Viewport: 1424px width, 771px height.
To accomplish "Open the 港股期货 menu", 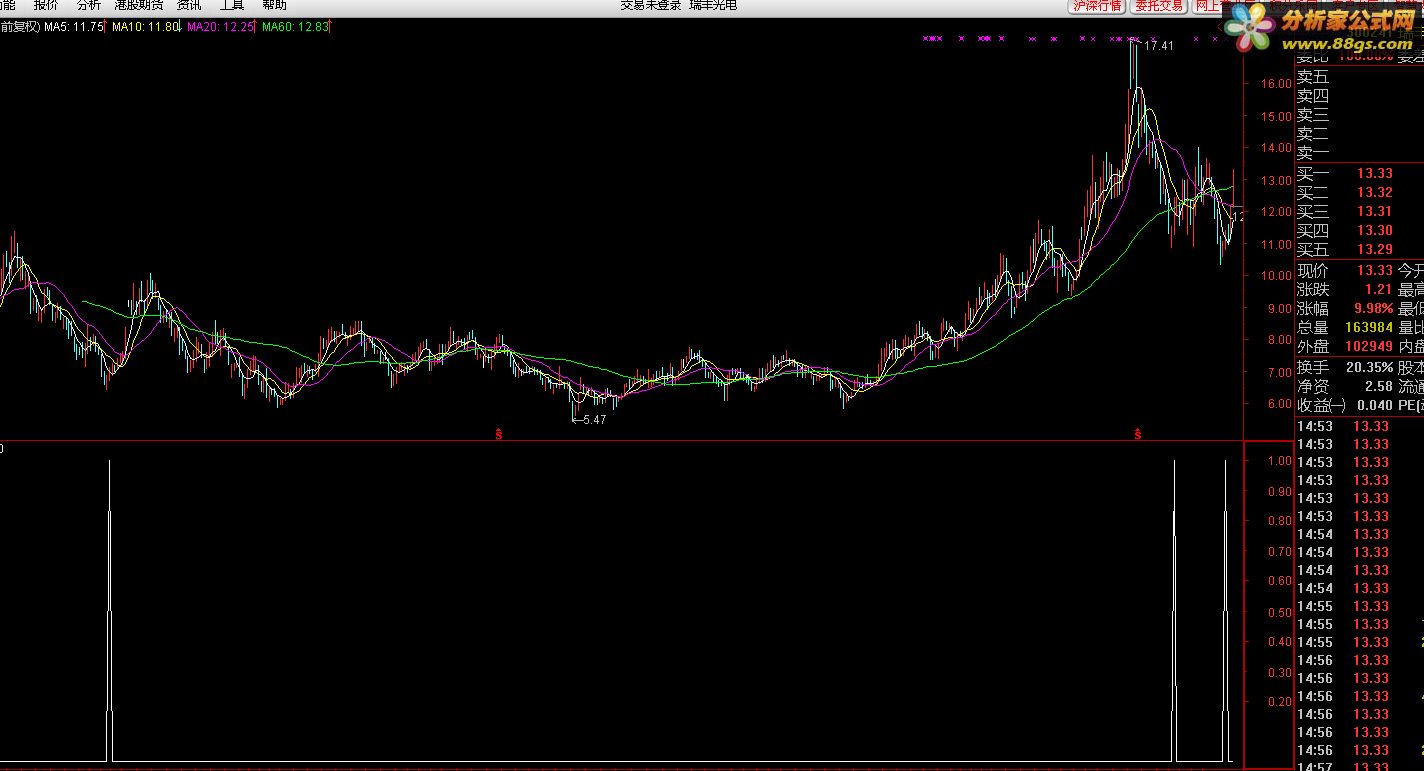I will pos(139,5).
